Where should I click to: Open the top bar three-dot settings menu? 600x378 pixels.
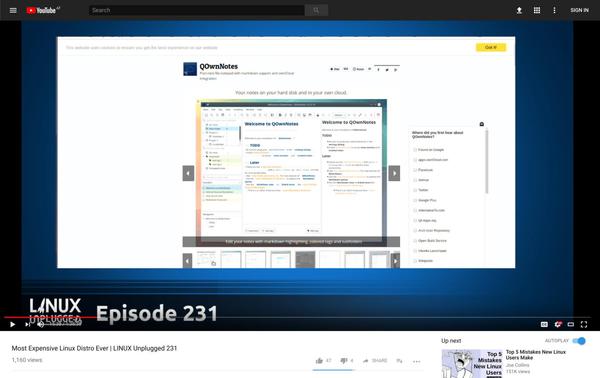[554, 10]
